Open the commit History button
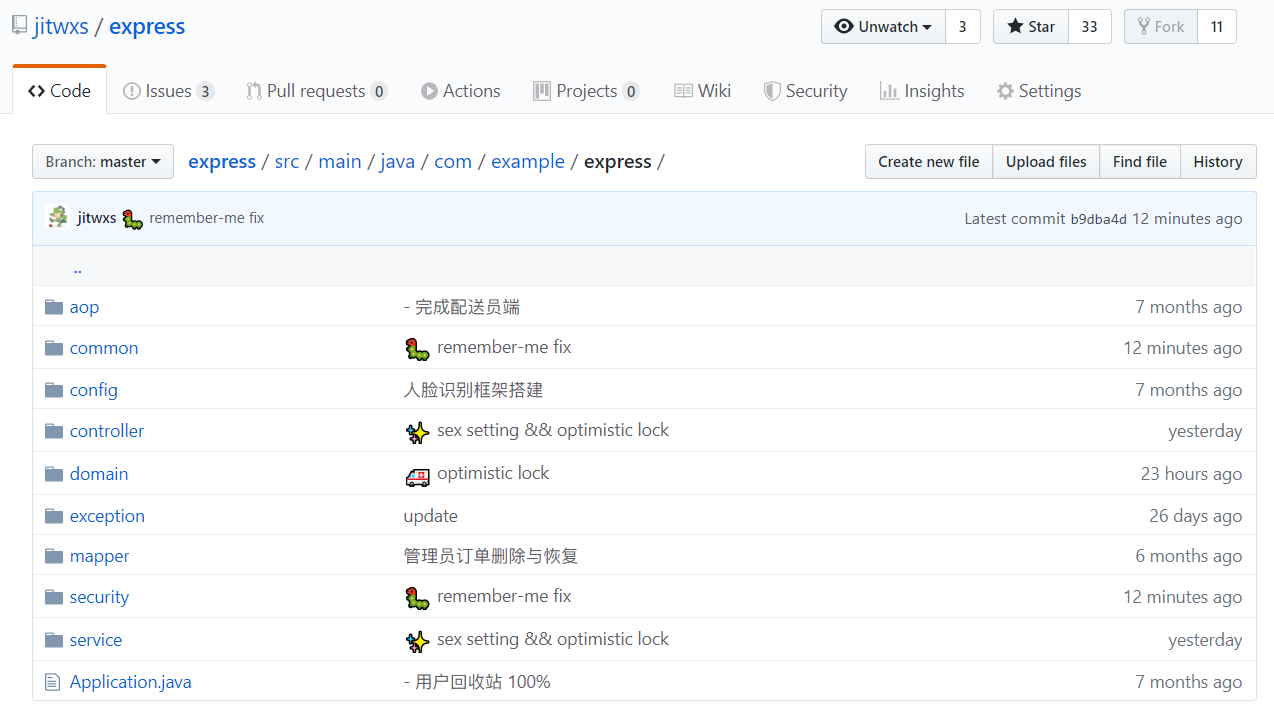This screenshot has width=1274, height=711. [x=1218, y=162]
